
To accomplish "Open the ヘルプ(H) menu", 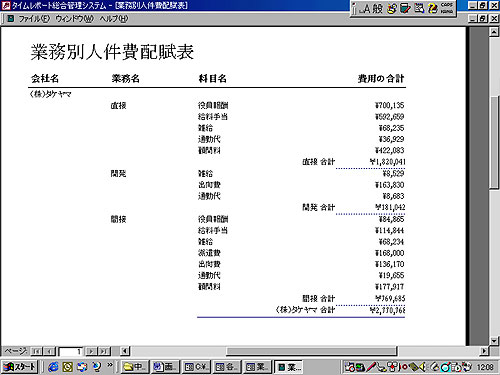I will [113, 19].
